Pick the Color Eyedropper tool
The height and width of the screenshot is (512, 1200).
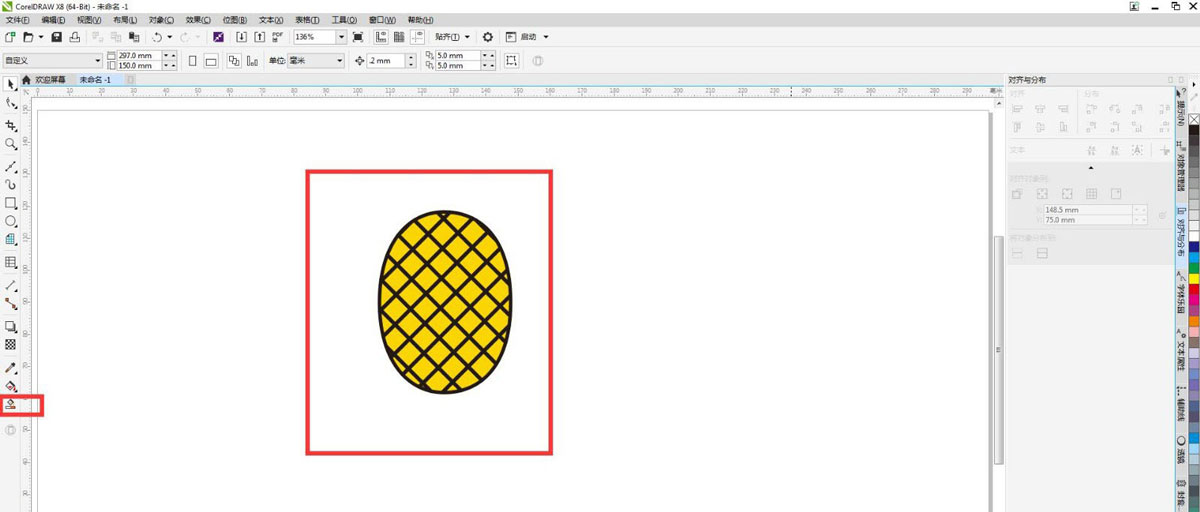point(11,368)
